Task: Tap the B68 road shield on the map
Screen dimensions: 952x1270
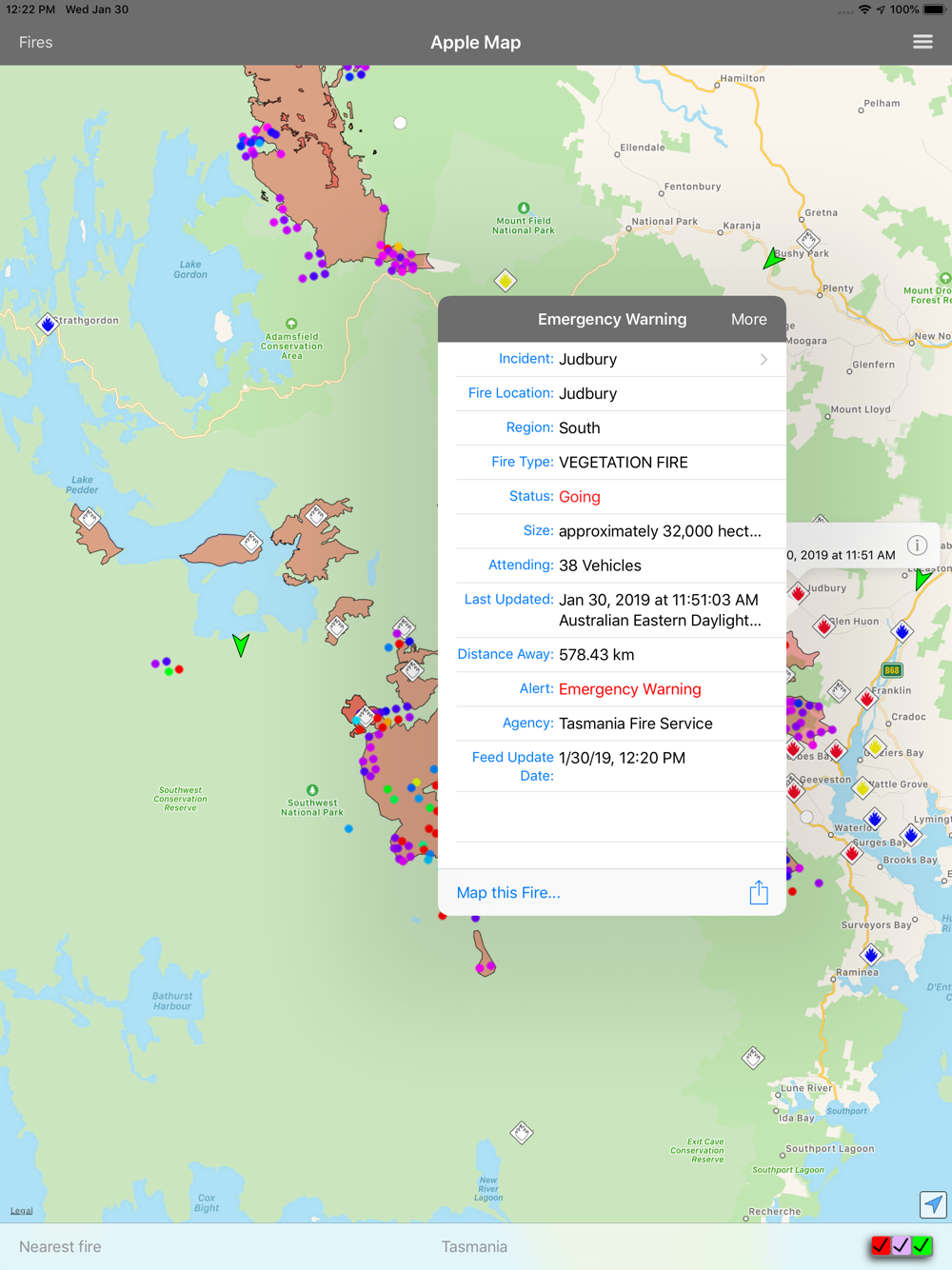Action: coord(892,670)
